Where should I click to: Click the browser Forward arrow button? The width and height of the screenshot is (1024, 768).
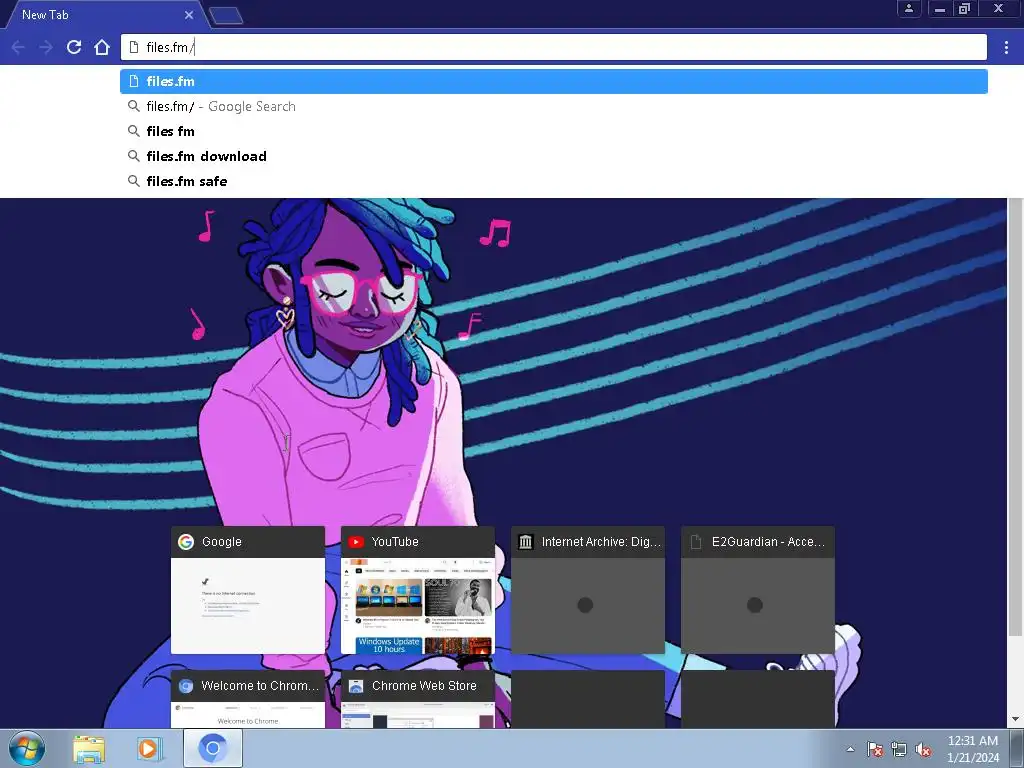(46, 47)
